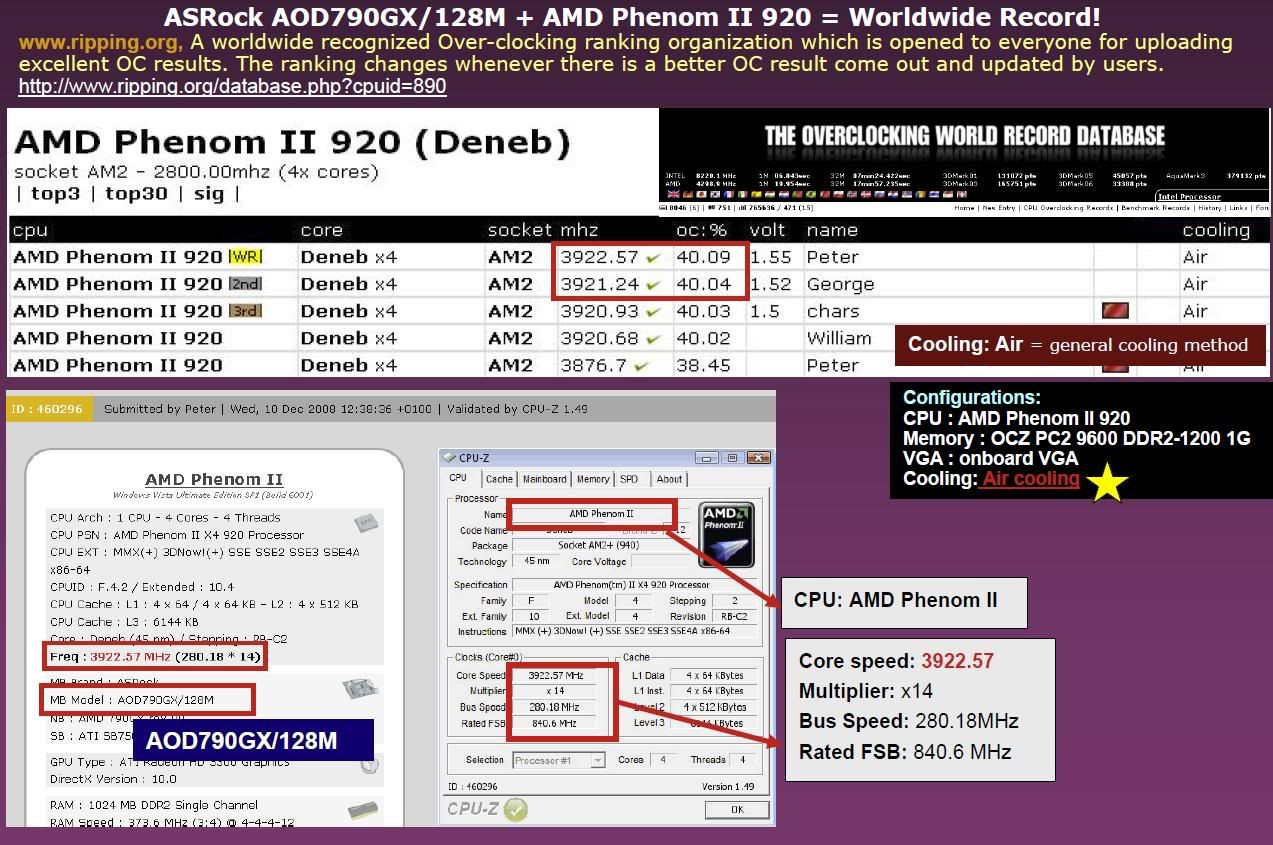The width and height of the screenshot is (1273, 845).
Task: Click the OK button in CPU-Z
Action: point(737,809)
